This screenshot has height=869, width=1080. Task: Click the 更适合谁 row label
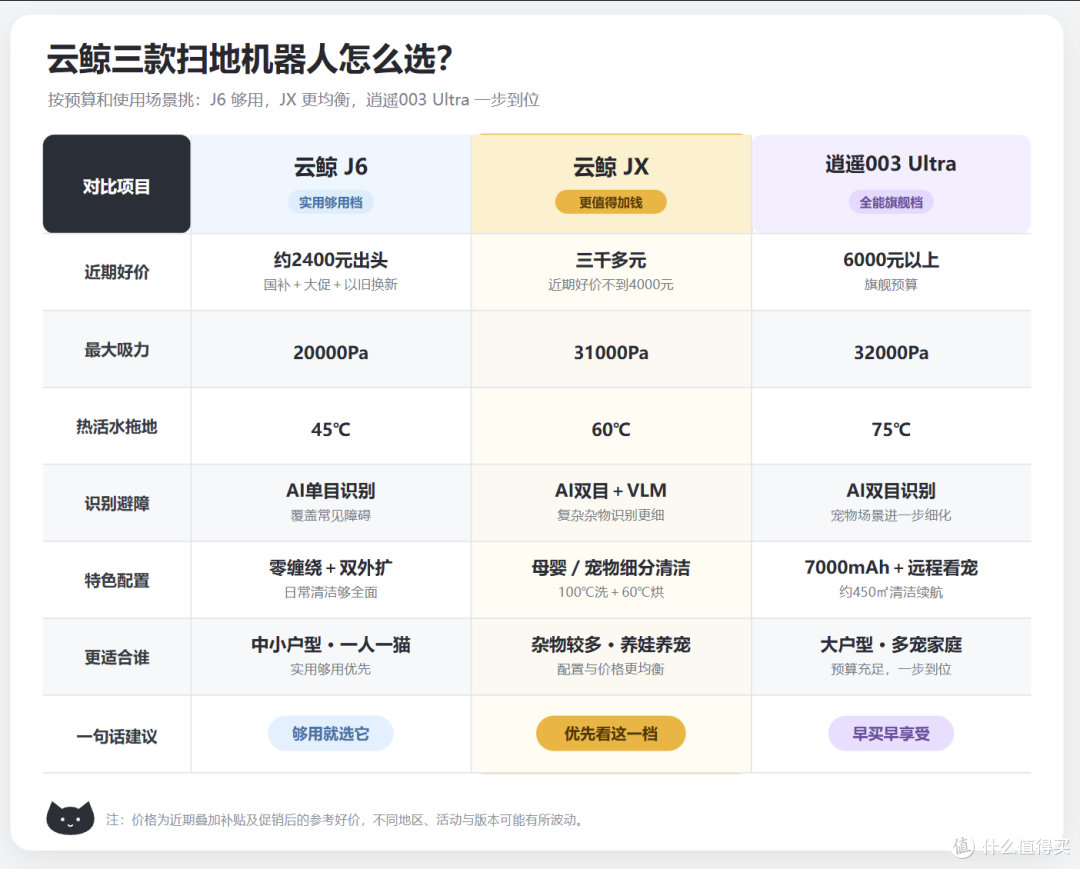click(x=116, y=658)
